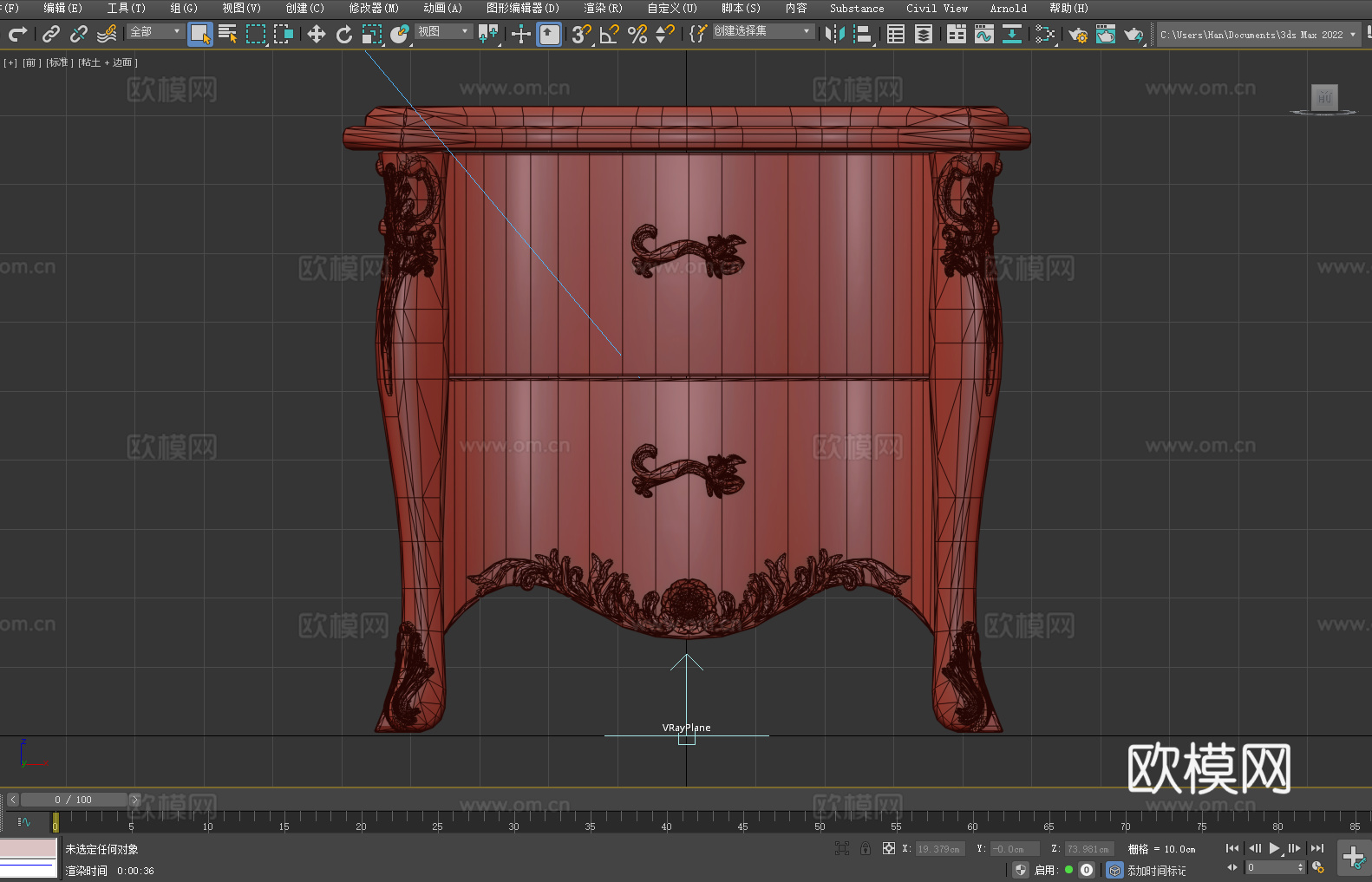Toggle the 3D Snaps button
The width and height of the screenshot is (1372, 882).
click(580, 34)
